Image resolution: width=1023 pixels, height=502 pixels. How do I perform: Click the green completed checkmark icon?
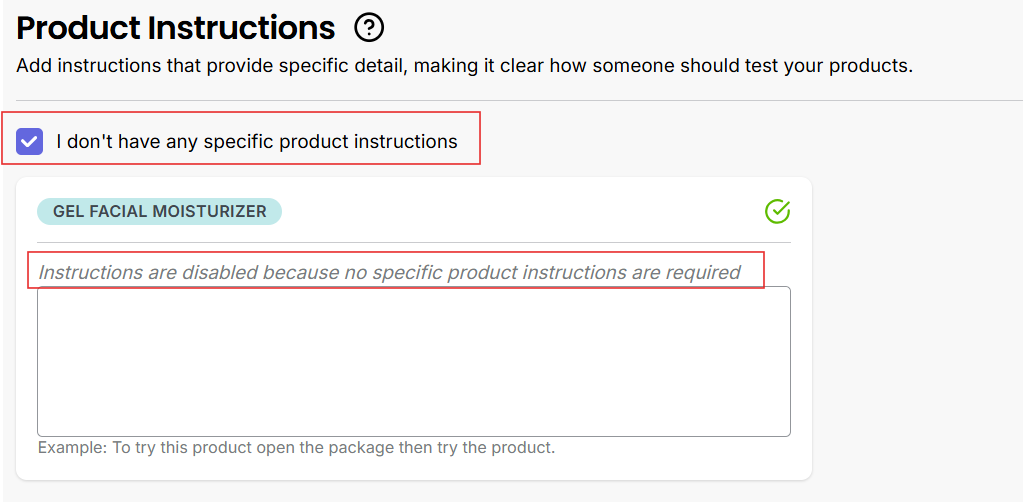pyautogui.click(x=777, y=211)
